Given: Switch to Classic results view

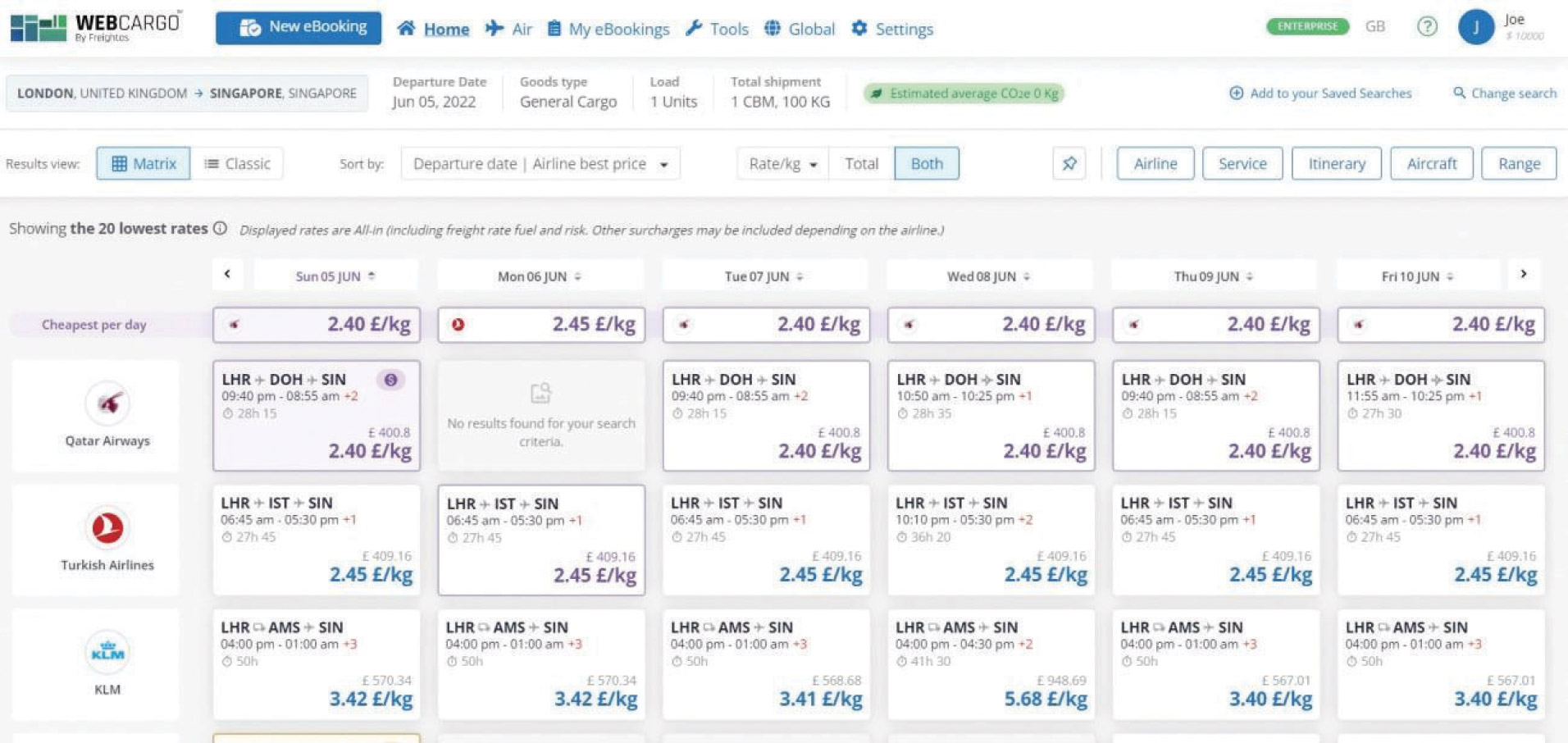Looking at the screenshot, I should 237,163.
